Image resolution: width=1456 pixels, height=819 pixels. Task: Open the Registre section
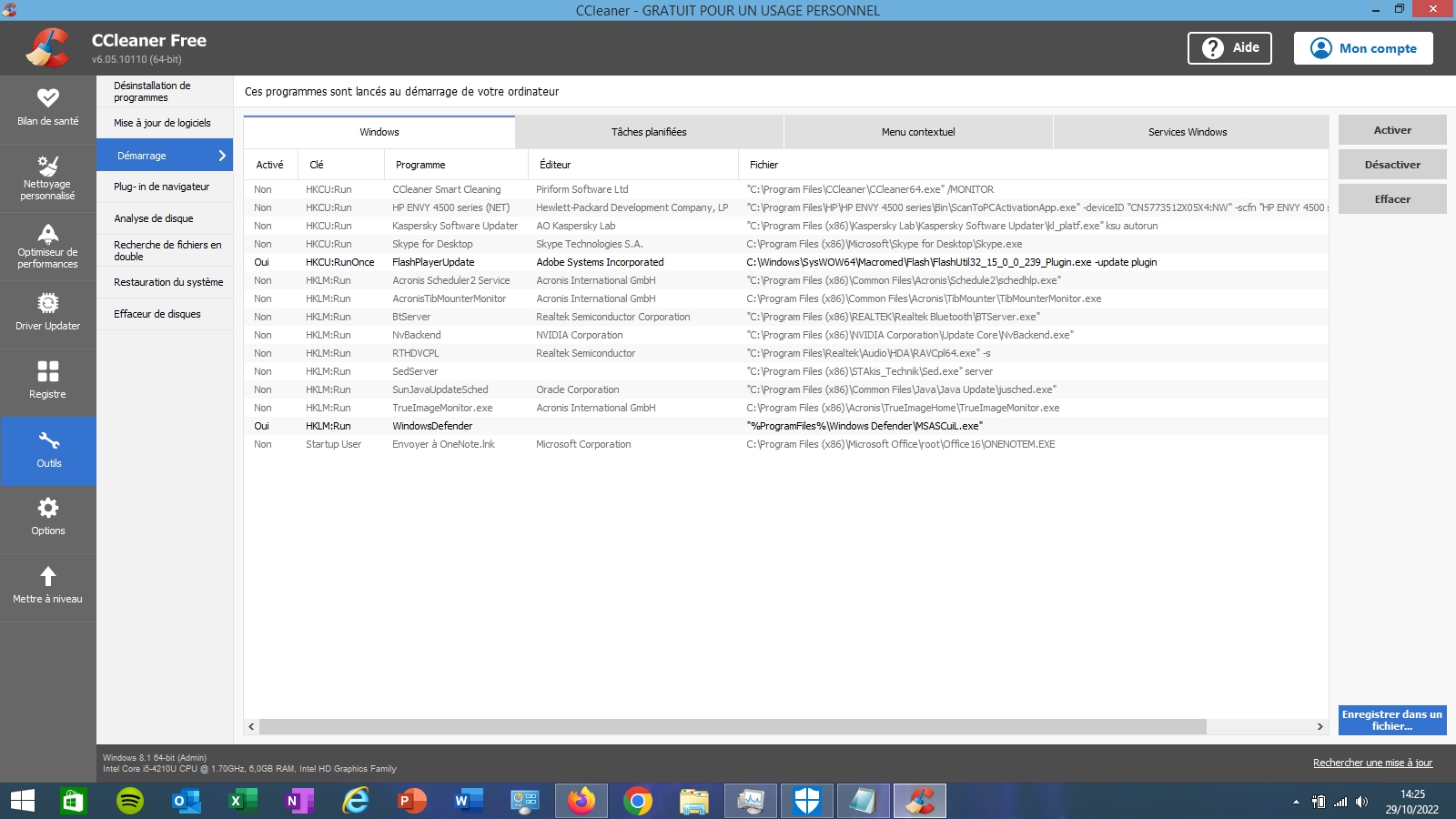pos(47,383)
